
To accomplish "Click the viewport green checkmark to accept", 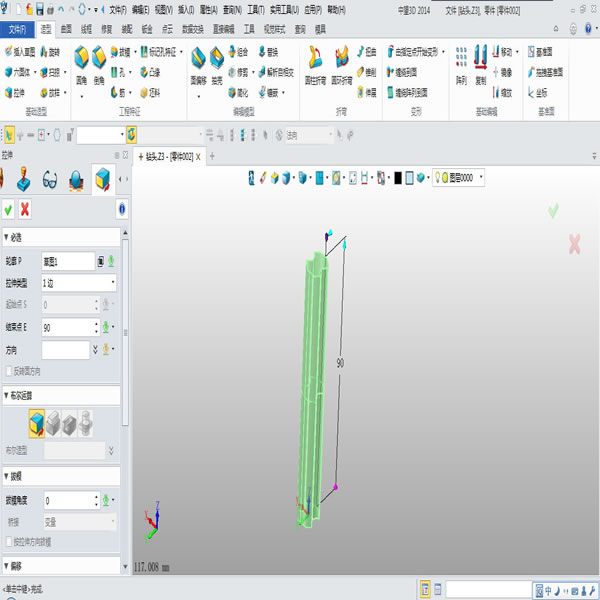I will [553, 210].
